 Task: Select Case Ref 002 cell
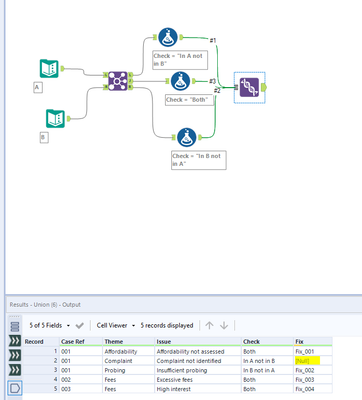tap(81, 380)
